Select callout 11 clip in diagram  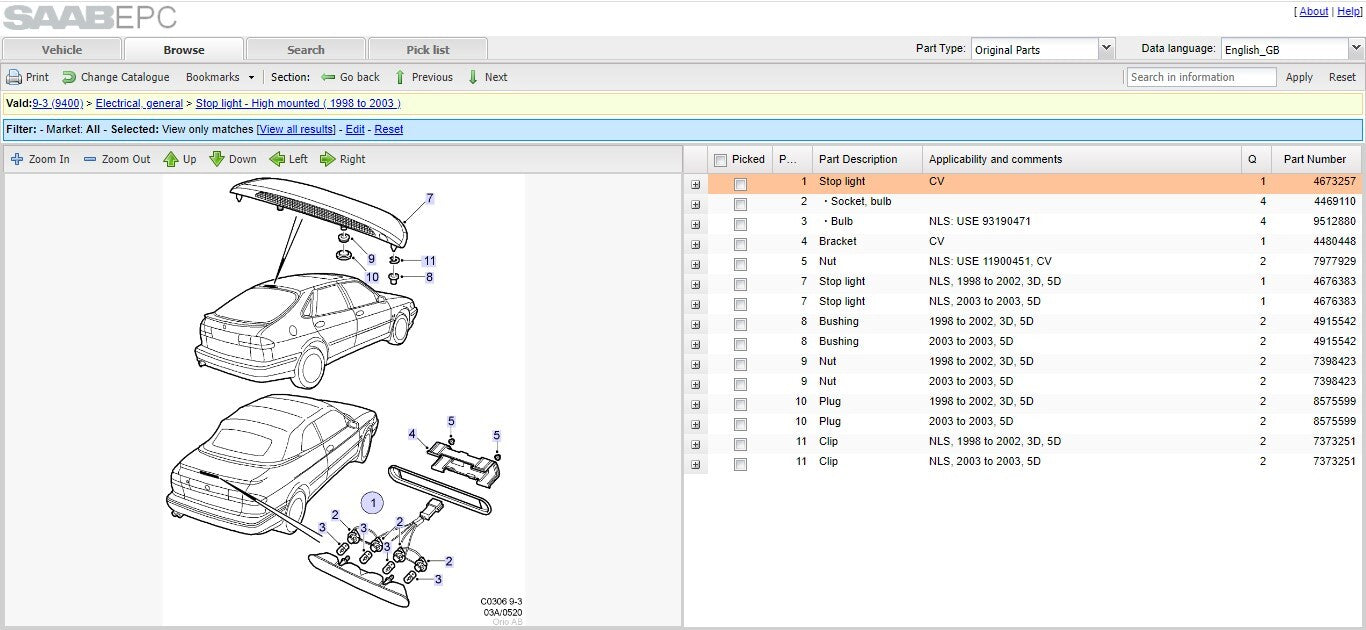429,261
